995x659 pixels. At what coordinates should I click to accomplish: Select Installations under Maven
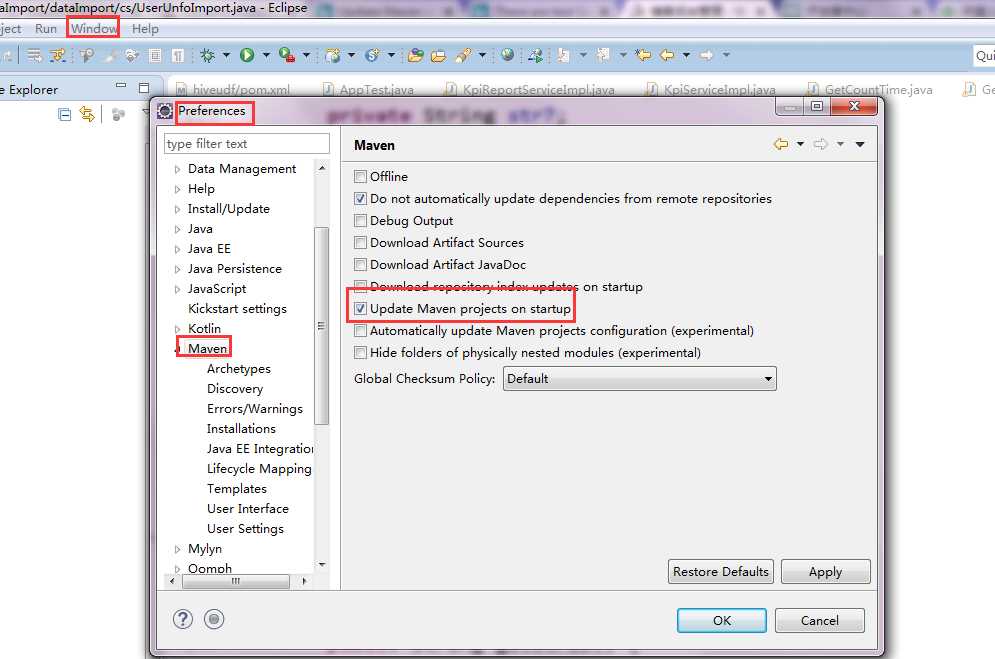(x=241, y=429)
